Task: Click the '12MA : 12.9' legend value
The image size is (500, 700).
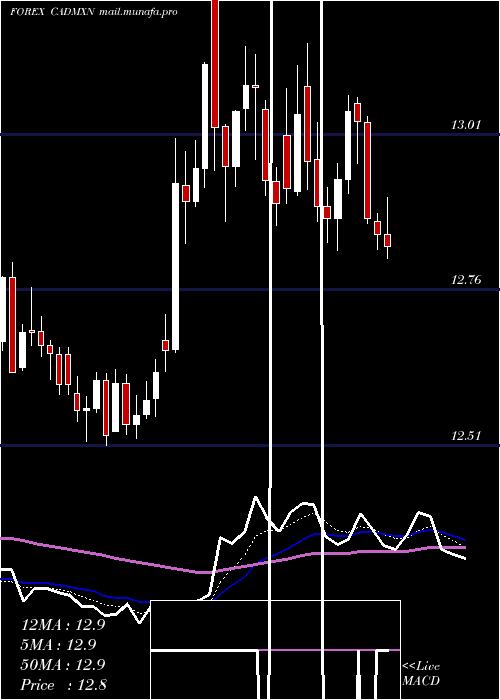Action: point(63,625)
